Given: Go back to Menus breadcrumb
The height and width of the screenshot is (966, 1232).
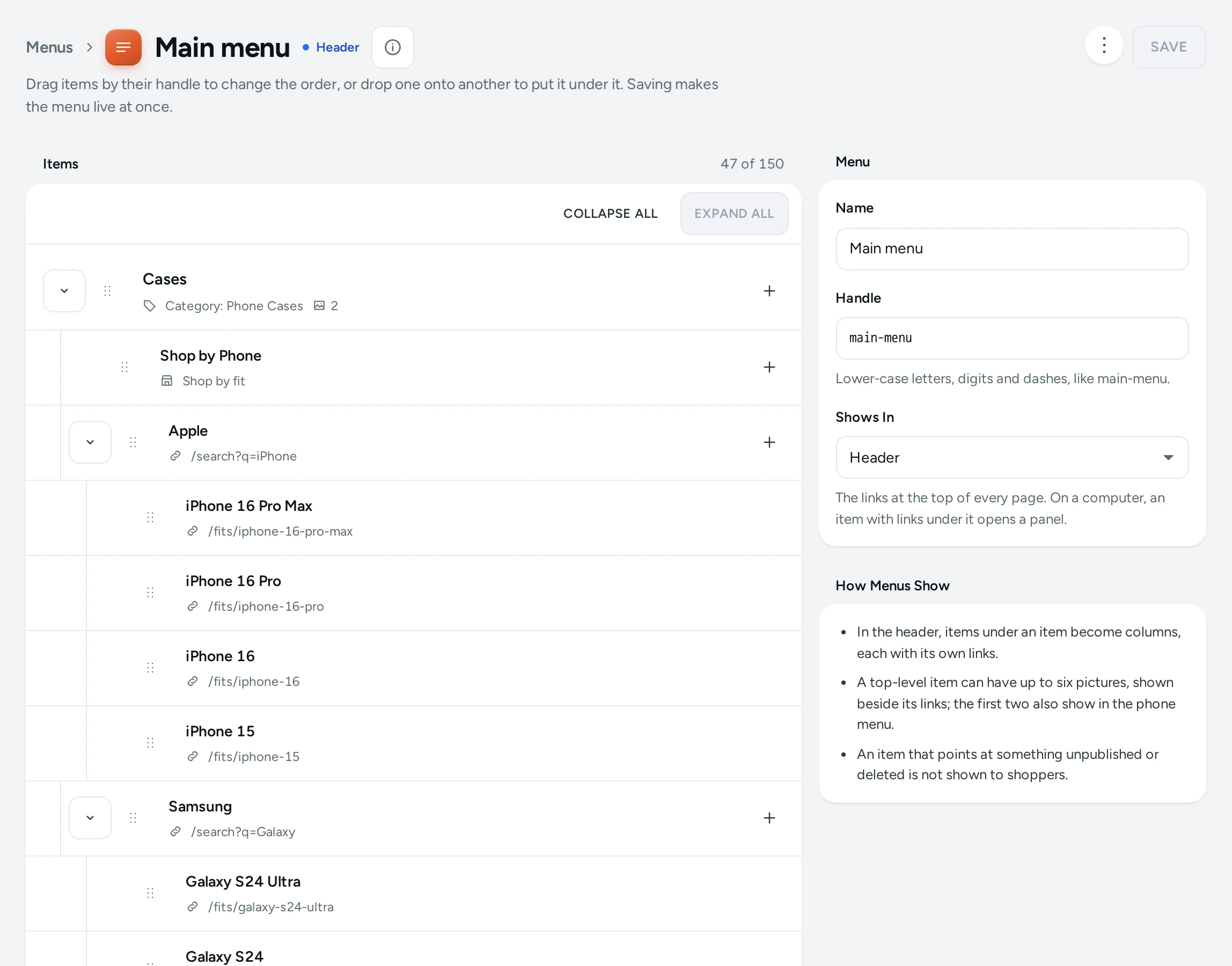Looking at the screenshot, I should 49,47.
